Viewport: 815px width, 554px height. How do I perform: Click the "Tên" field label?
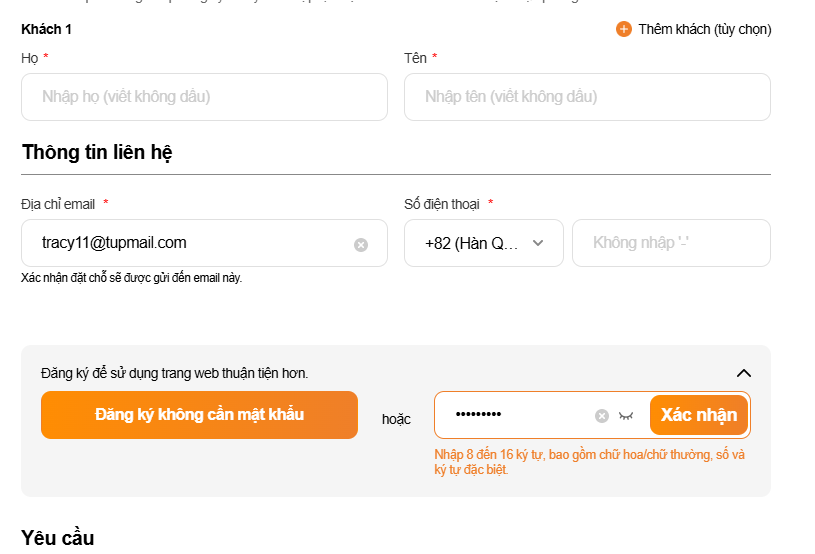415,58
